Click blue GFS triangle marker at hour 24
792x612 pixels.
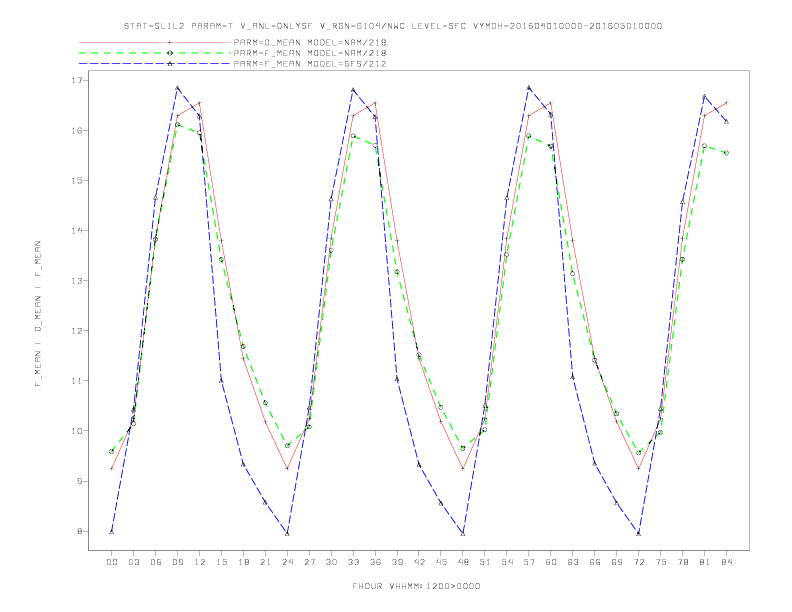287,533
